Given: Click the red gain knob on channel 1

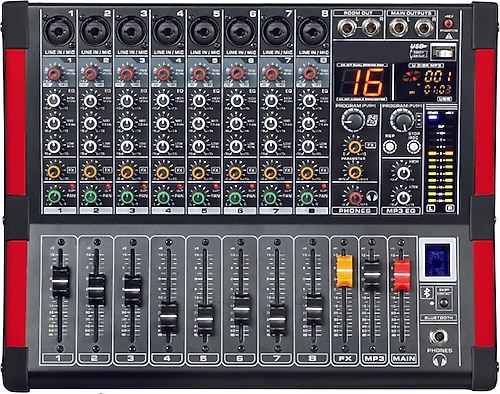Looking at the screenshot, I should tap(54, 74).
